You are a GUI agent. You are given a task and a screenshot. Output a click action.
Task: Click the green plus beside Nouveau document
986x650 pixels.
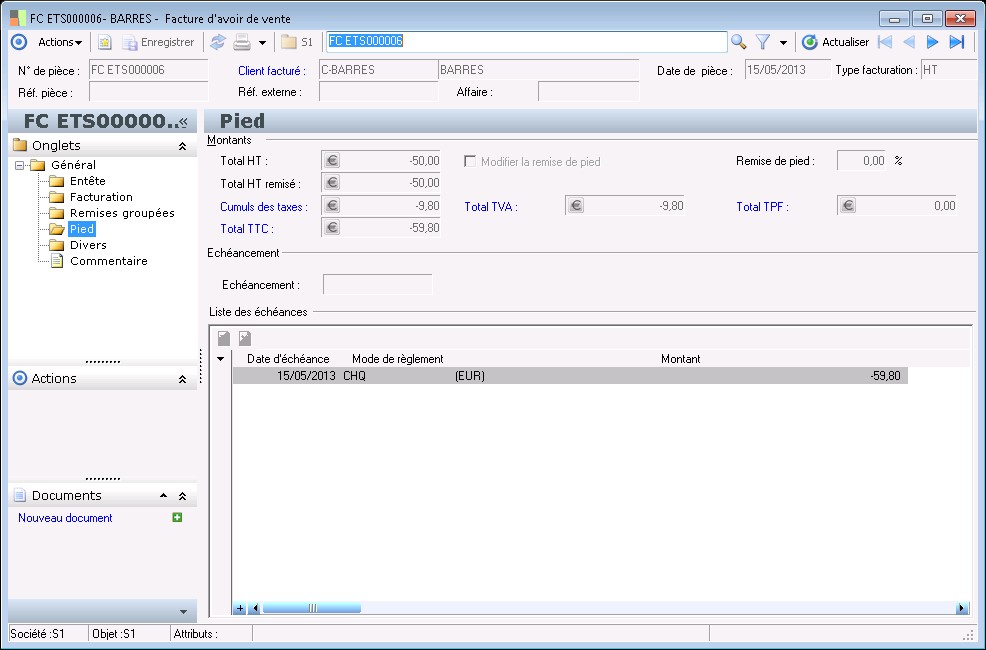[177, 518]
